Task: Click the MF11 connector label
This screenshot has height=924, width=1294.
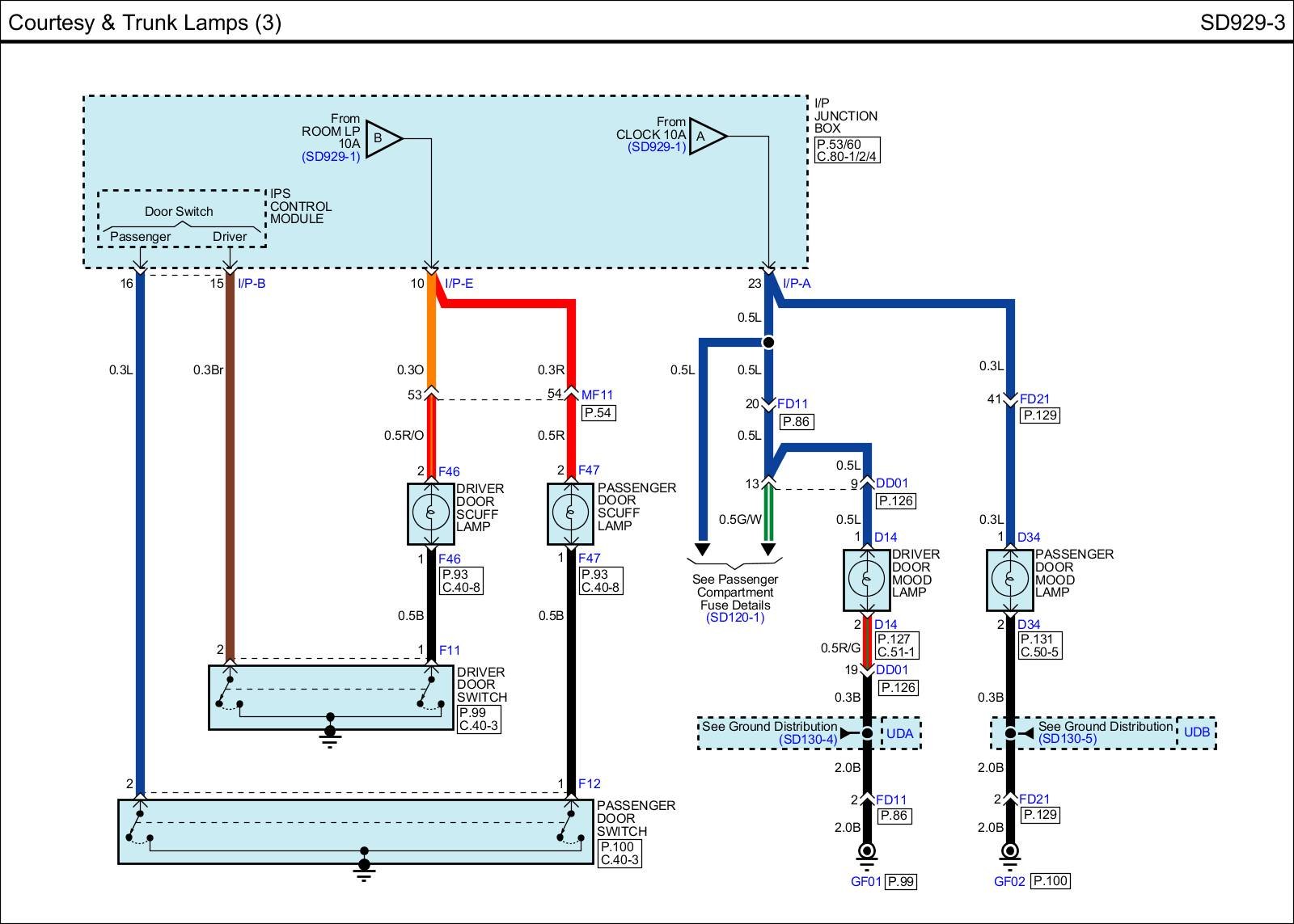Action: pyautogui.click(x=598, y=395)
